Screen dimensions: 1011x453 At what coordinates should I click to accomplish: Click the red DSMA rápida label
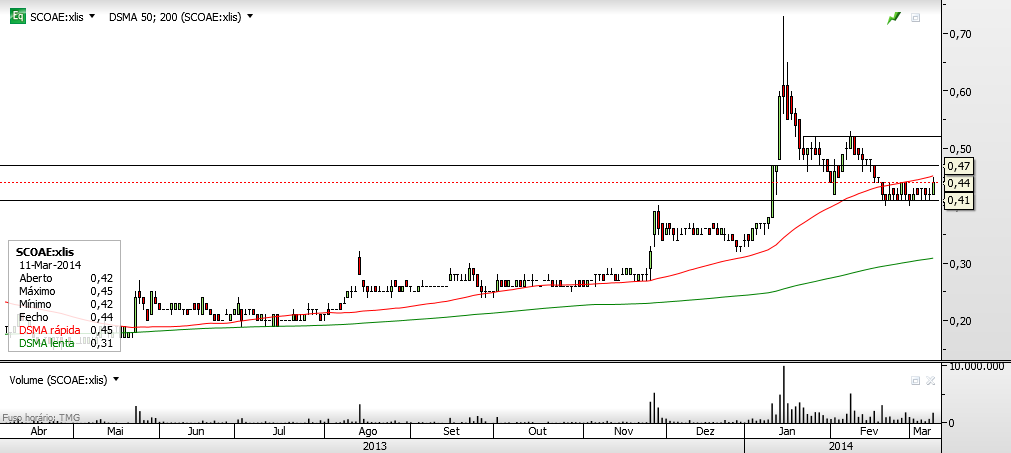(50, 330)
